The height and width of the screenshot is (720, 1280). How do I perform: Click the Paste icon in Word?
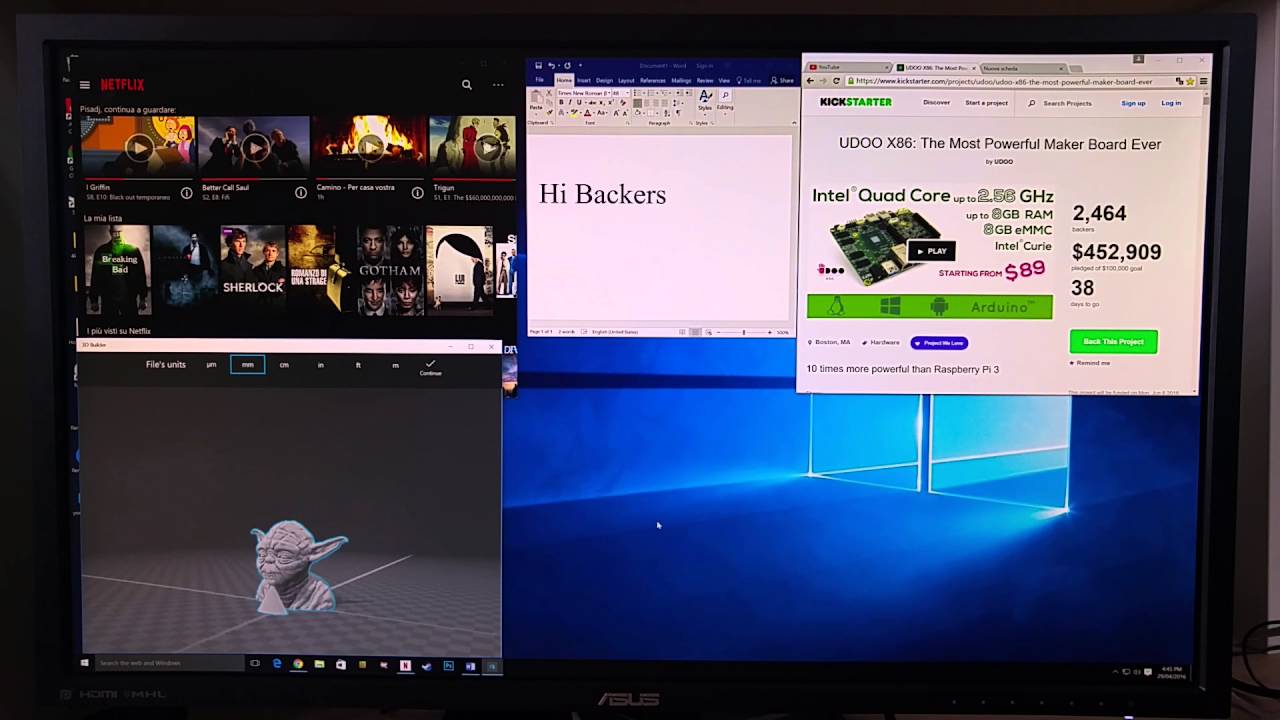536,97
